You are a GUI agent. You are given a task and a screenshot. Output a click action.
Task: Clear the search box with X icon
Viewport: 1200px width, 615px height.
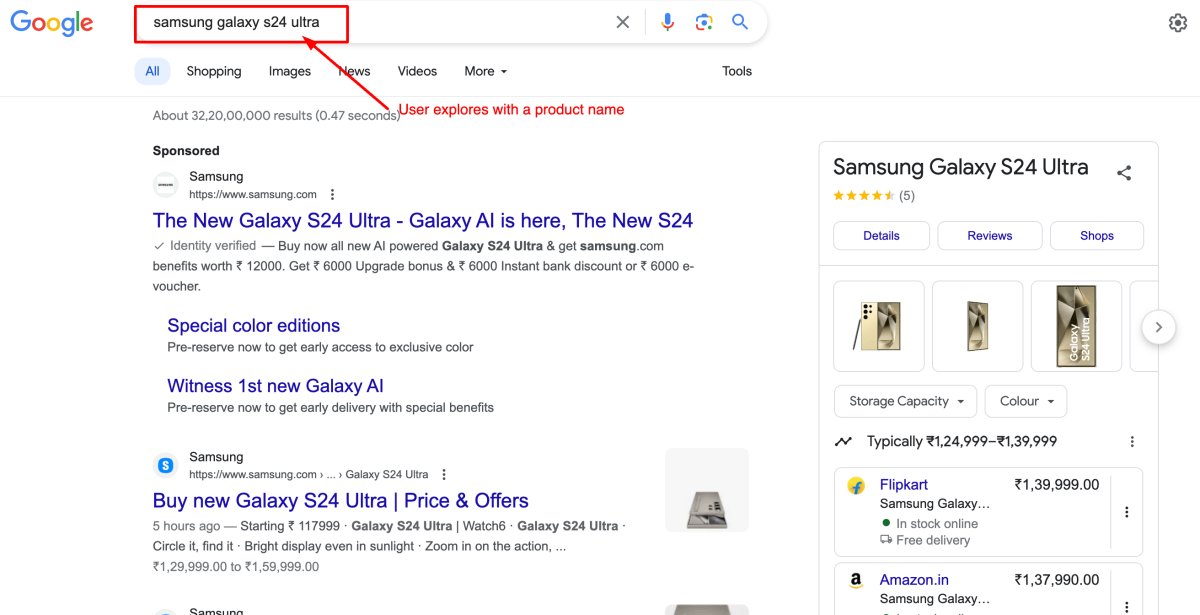[623, 22]
